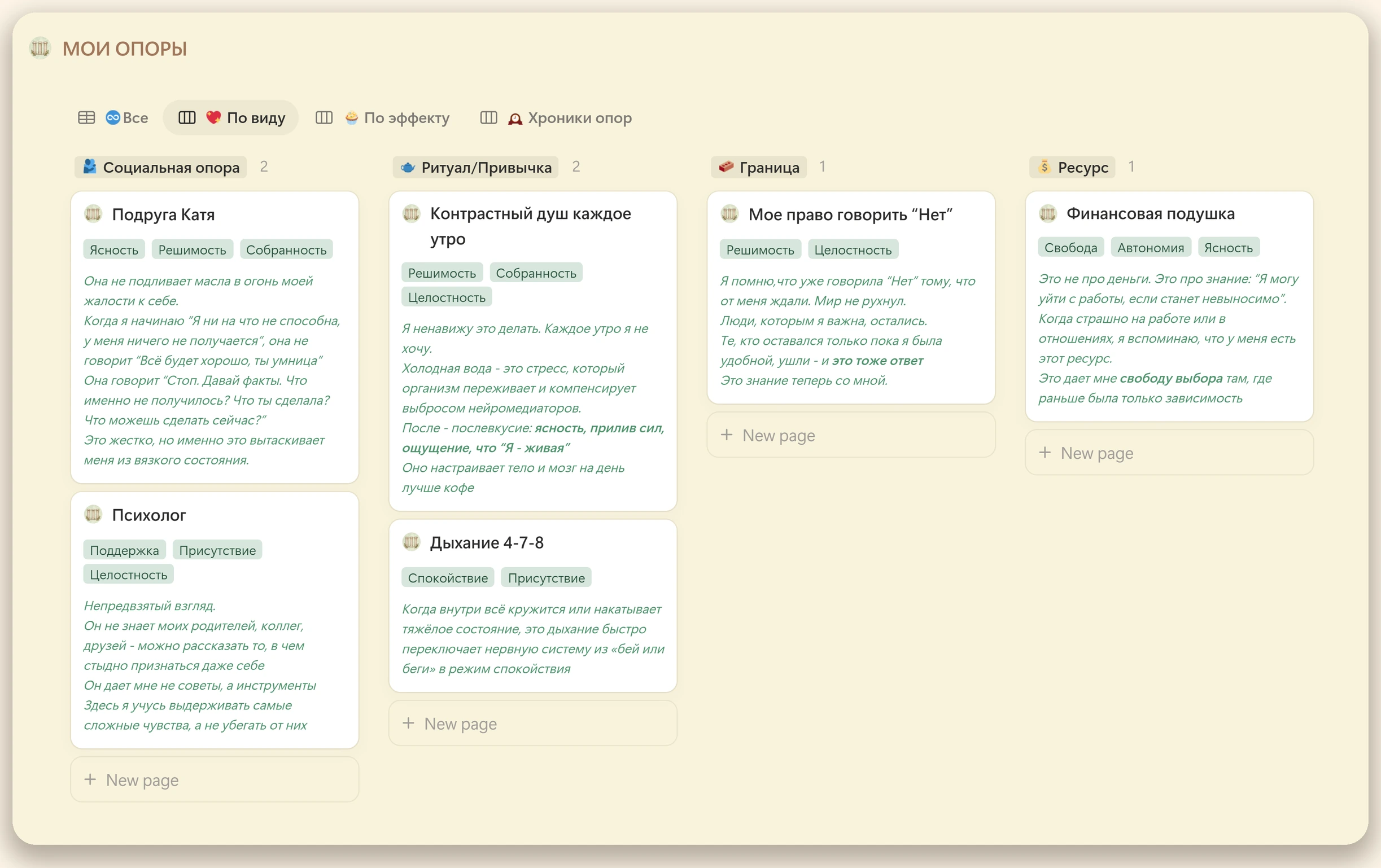Click plus icon under Граница column

click(x=727, y=435)
